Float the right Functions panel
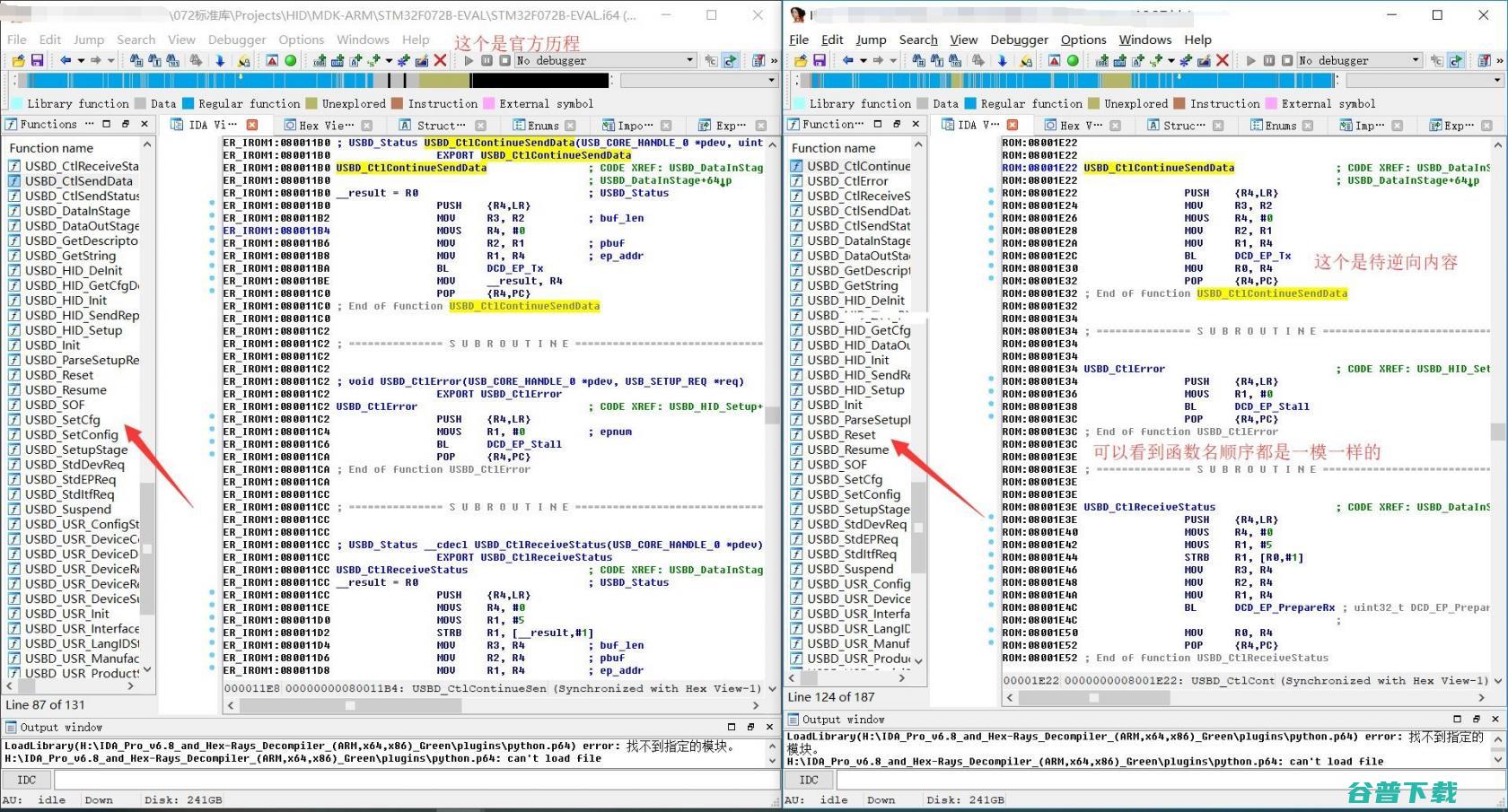 point(897,124)
